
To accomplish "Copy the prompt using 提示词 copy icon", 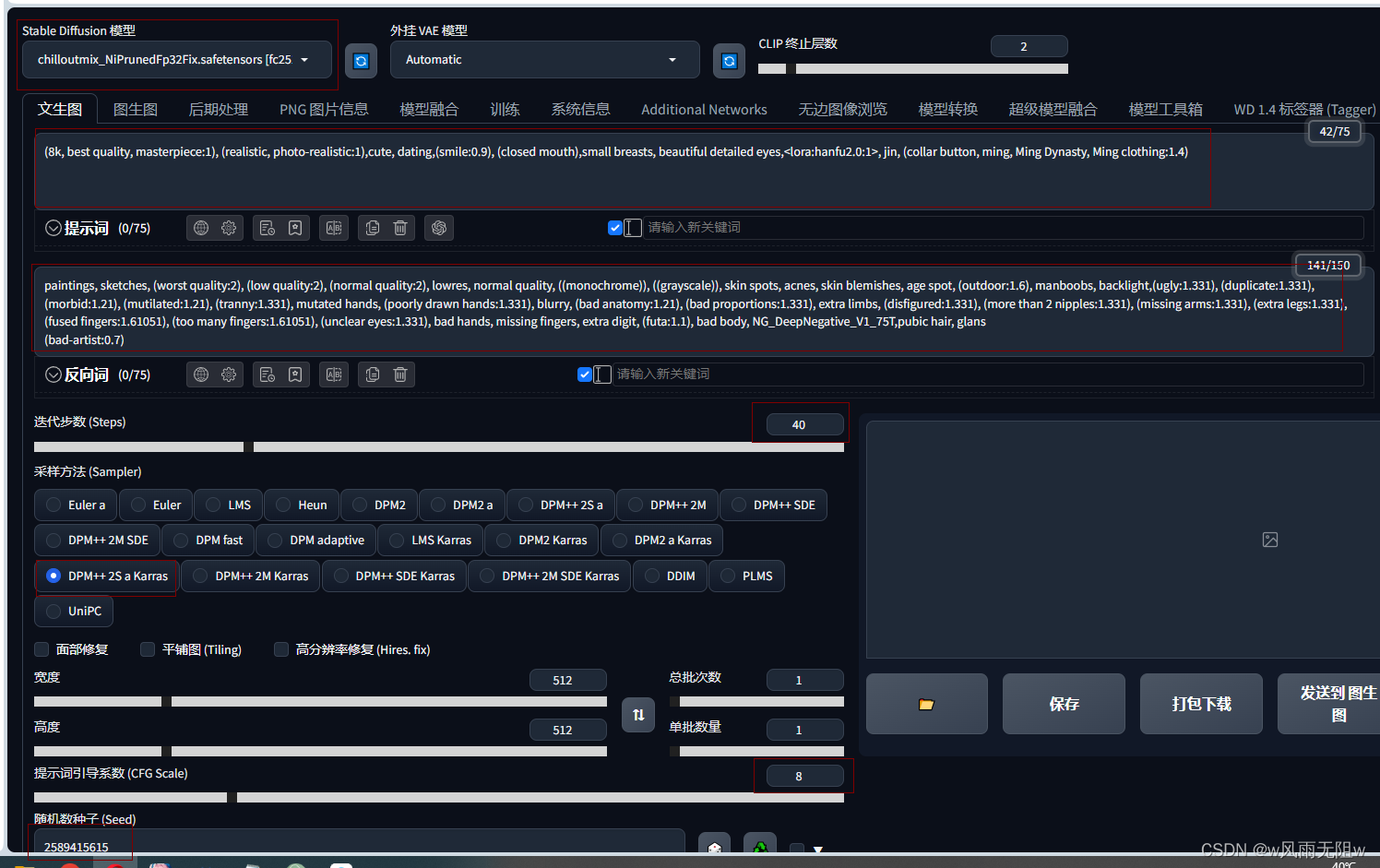I will coord(373,228).
